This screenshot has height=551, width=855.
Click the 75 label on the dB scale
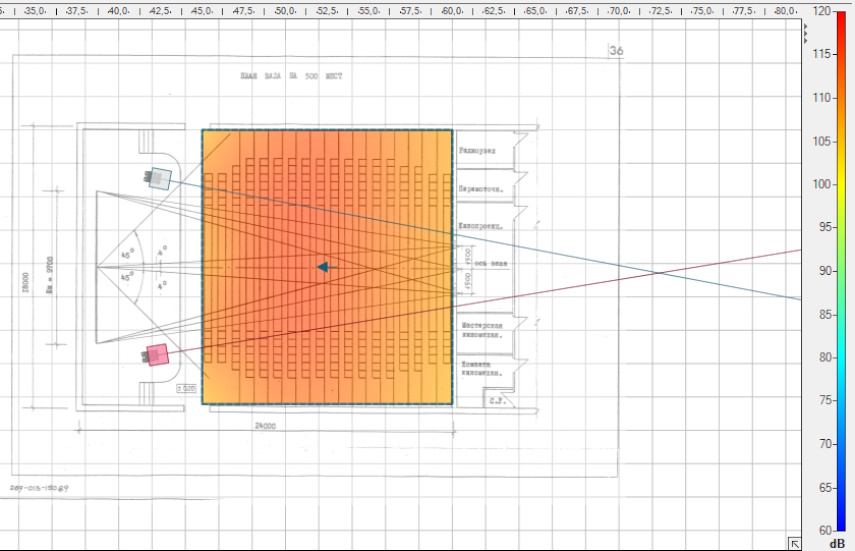click(825, 400)
